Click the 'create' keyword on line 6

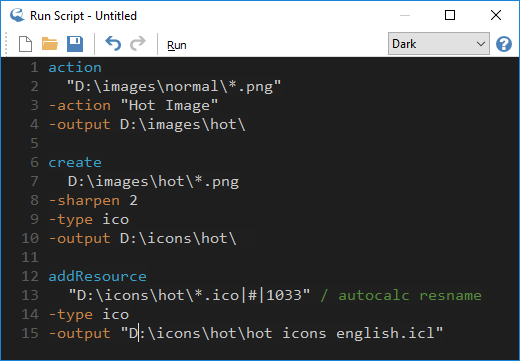pyautogui.click(x=75, y=162)
